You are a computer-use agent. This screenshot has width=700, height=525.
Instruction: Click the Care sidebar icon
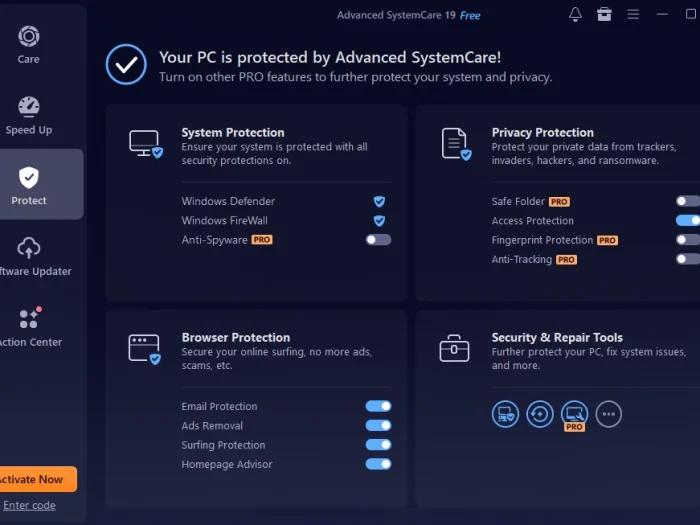(29, 44)
